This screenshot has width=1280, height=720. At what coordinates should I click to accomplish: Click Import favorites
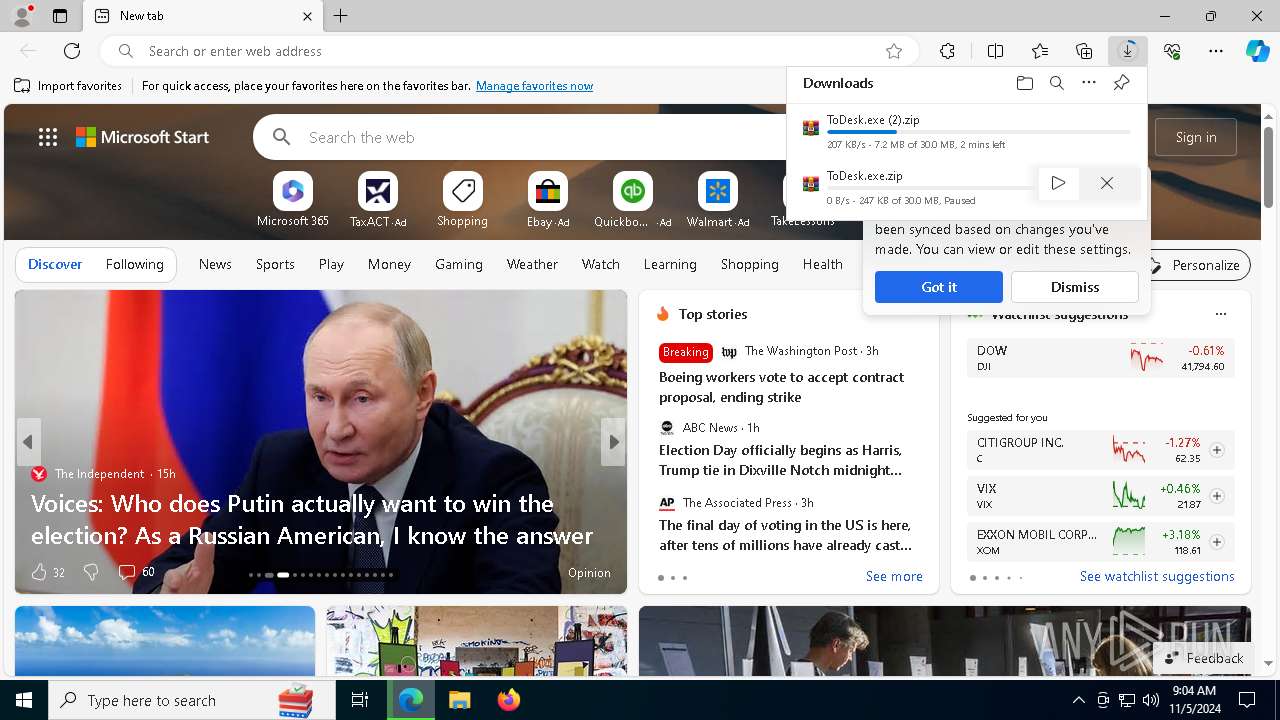pos(68,86)
